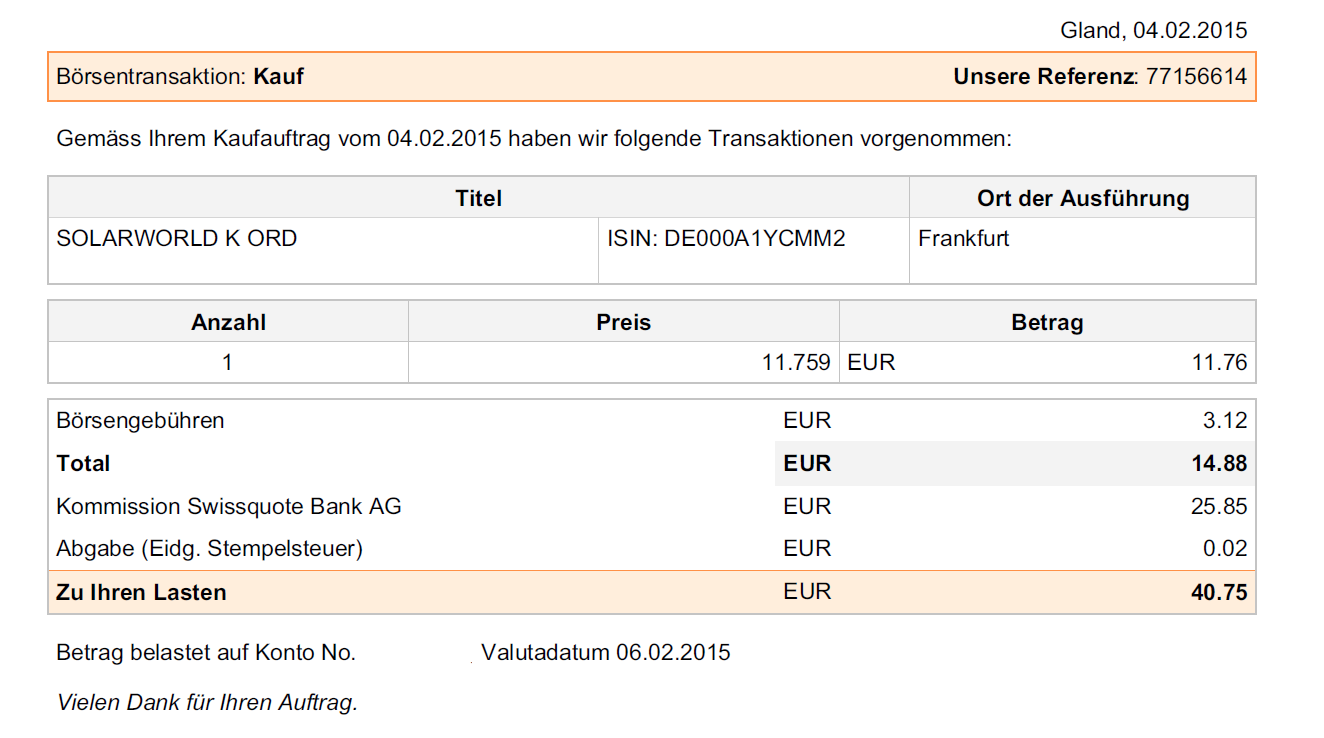Click the Total amount 14.88

(1219, 464)
